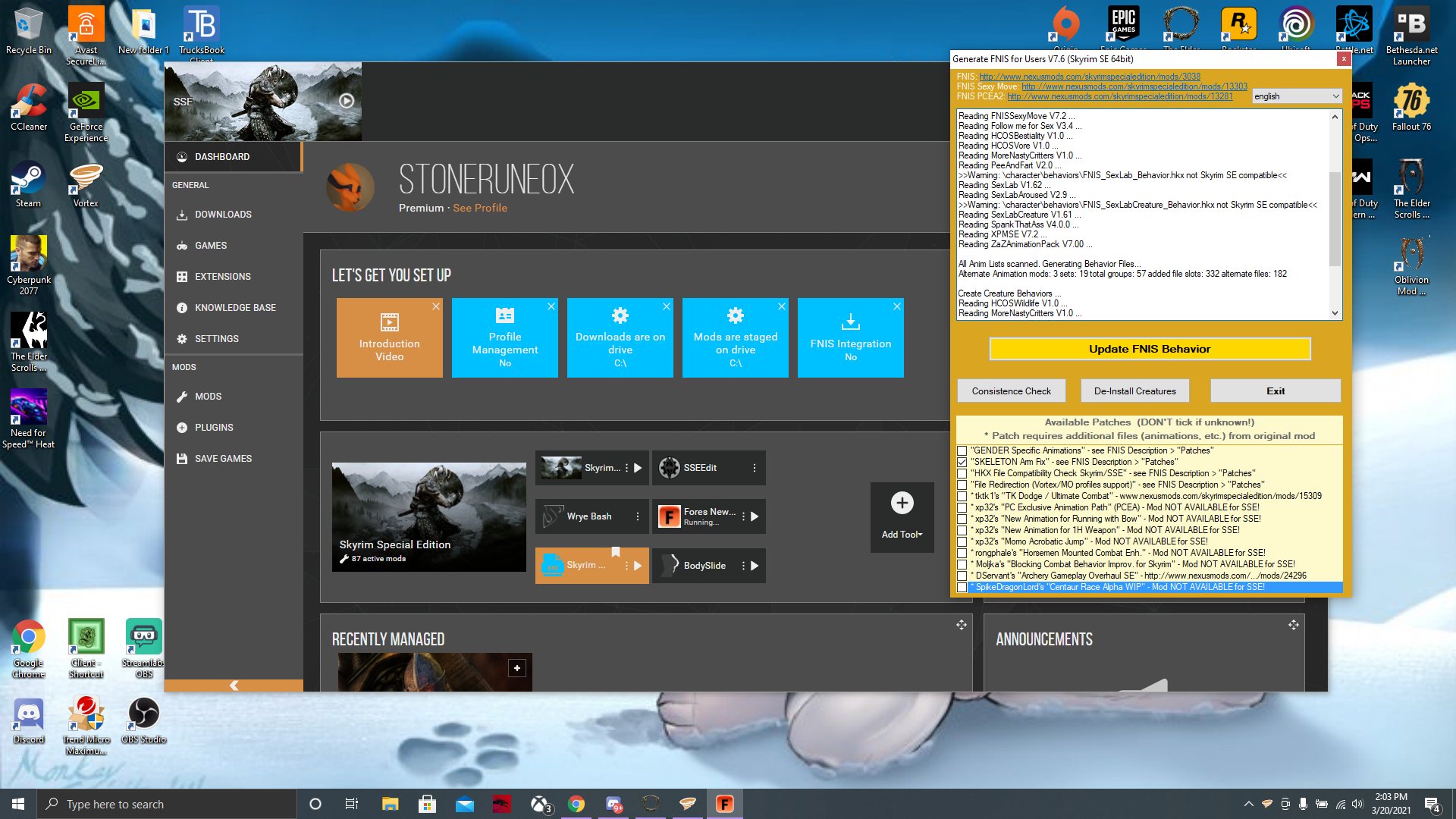Tick the File Redirection patch checkbox
This screenshot has height=819, width=1456.
tap(962, 485)
